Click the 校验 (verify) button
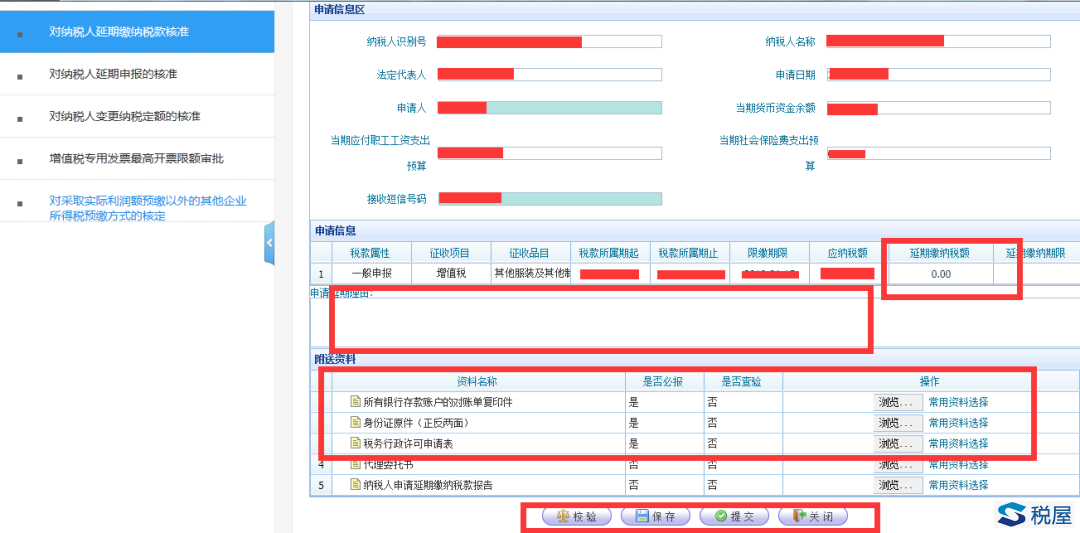The width and height of the screenshot is (1080, 533). (576, 517)
